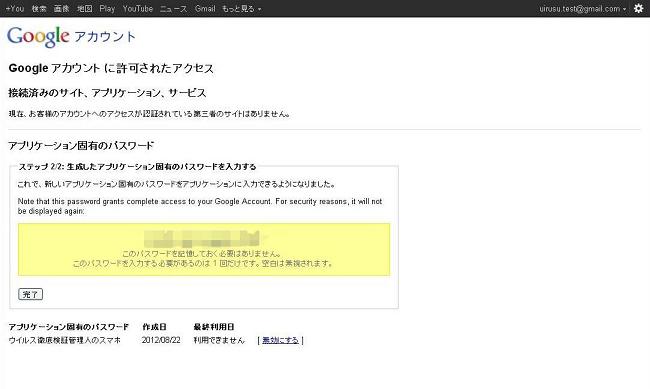The image size is (650, 389).
Task: Open 画像 in the top bar
Action: pyautogui.click(x=61, y=8)
